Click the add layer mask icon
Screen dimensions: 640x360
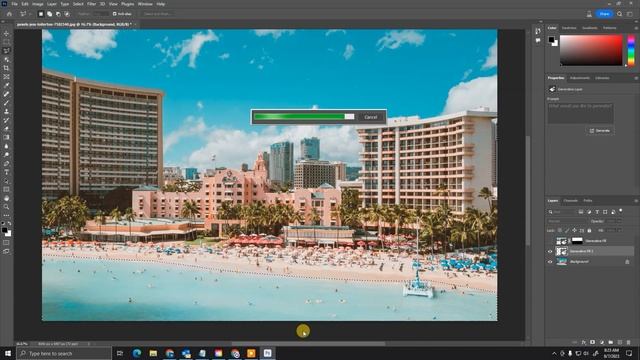(593, 342)
